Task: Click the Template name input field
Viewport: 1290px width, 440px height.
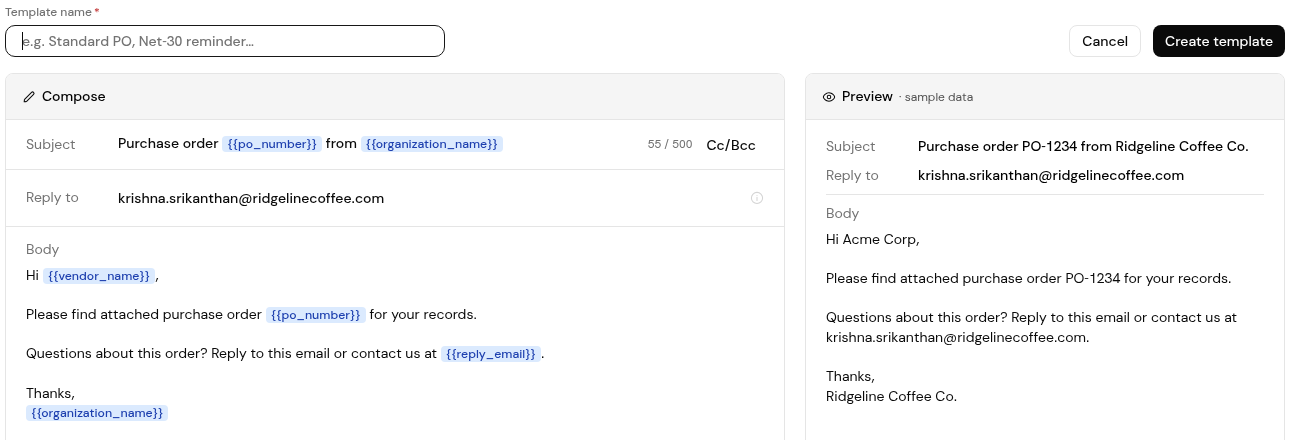Action: point(225,41)
